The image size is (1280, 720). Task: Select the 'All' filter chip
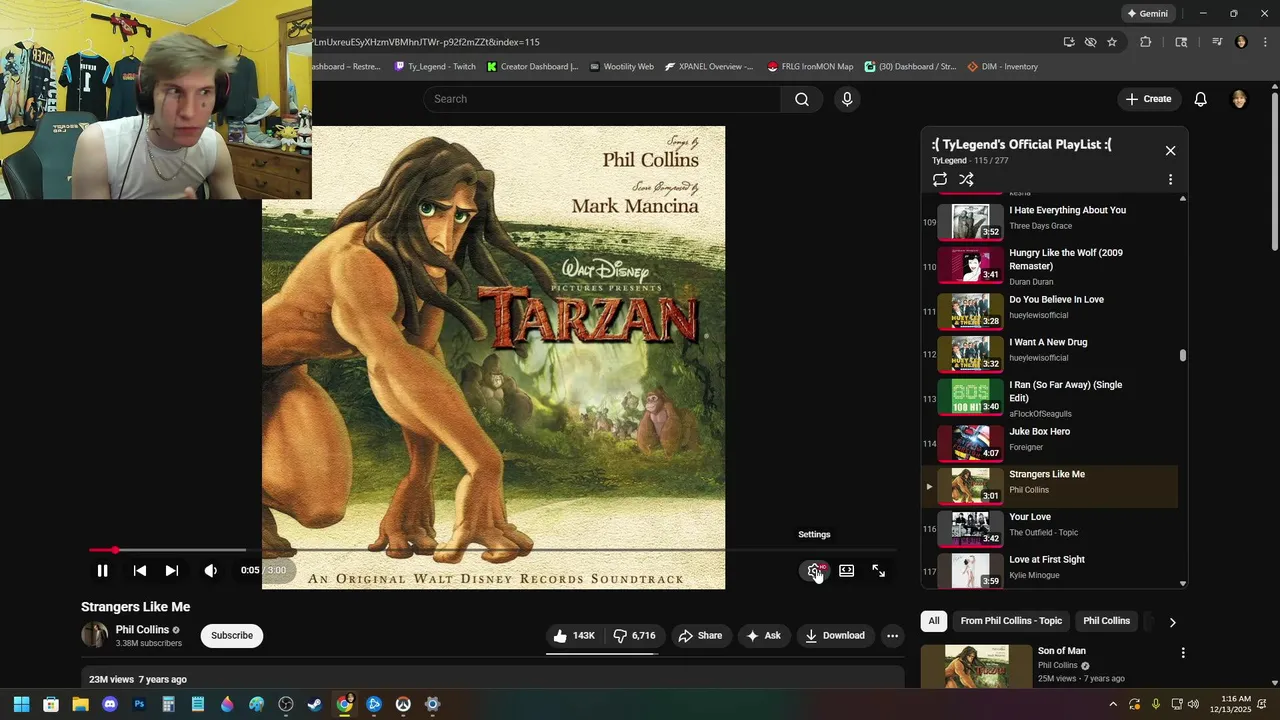934,621
